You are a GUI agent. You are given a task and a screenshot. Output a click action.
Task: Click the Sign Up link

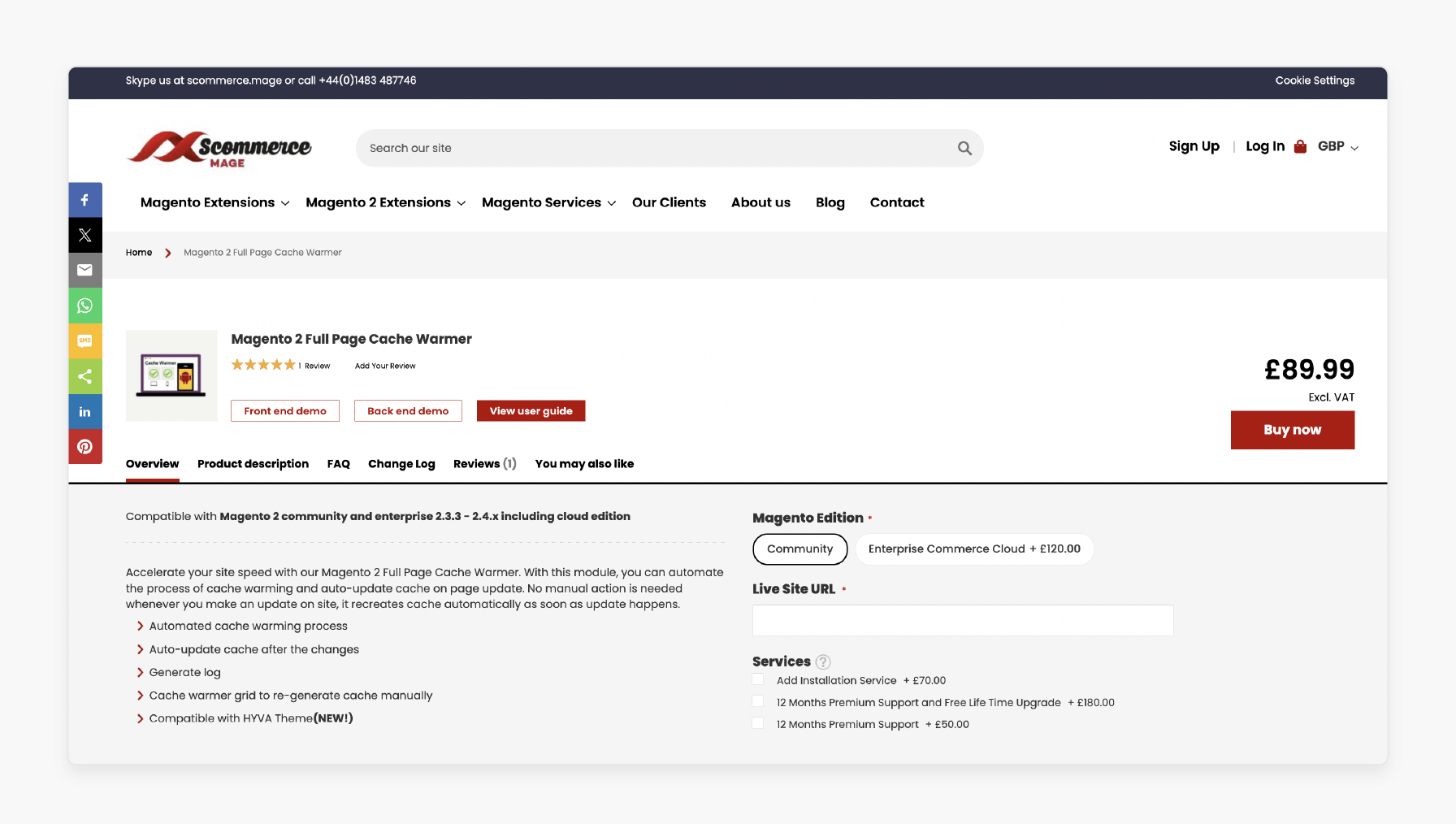pyautogui.click(x=1194, y=146)
